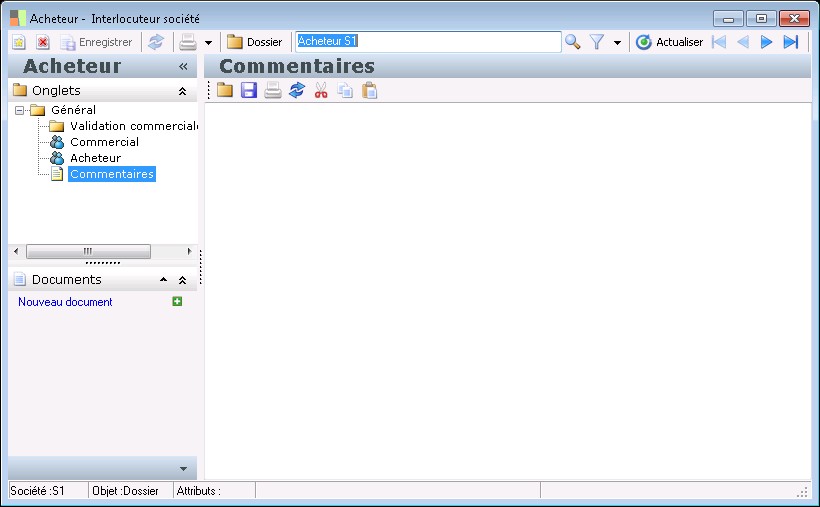
Task: Select the Validation commerciale tree item
Action: 134,126
